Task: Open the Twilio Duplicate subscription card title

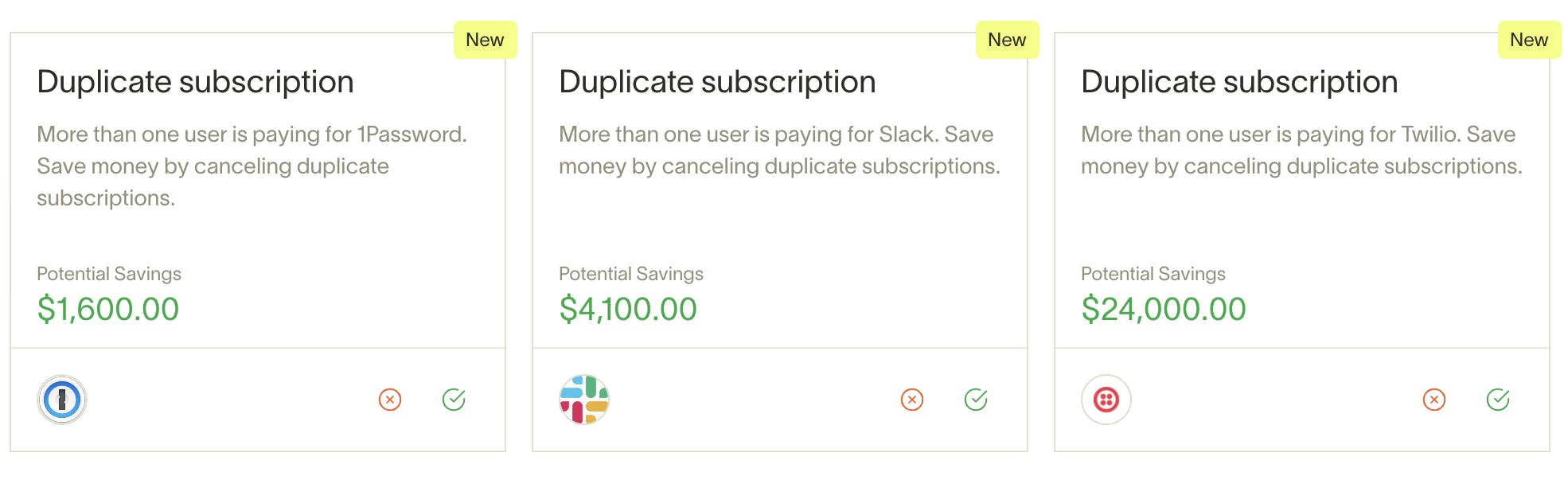Action: pyautogui.click(x=1239, y=82)
